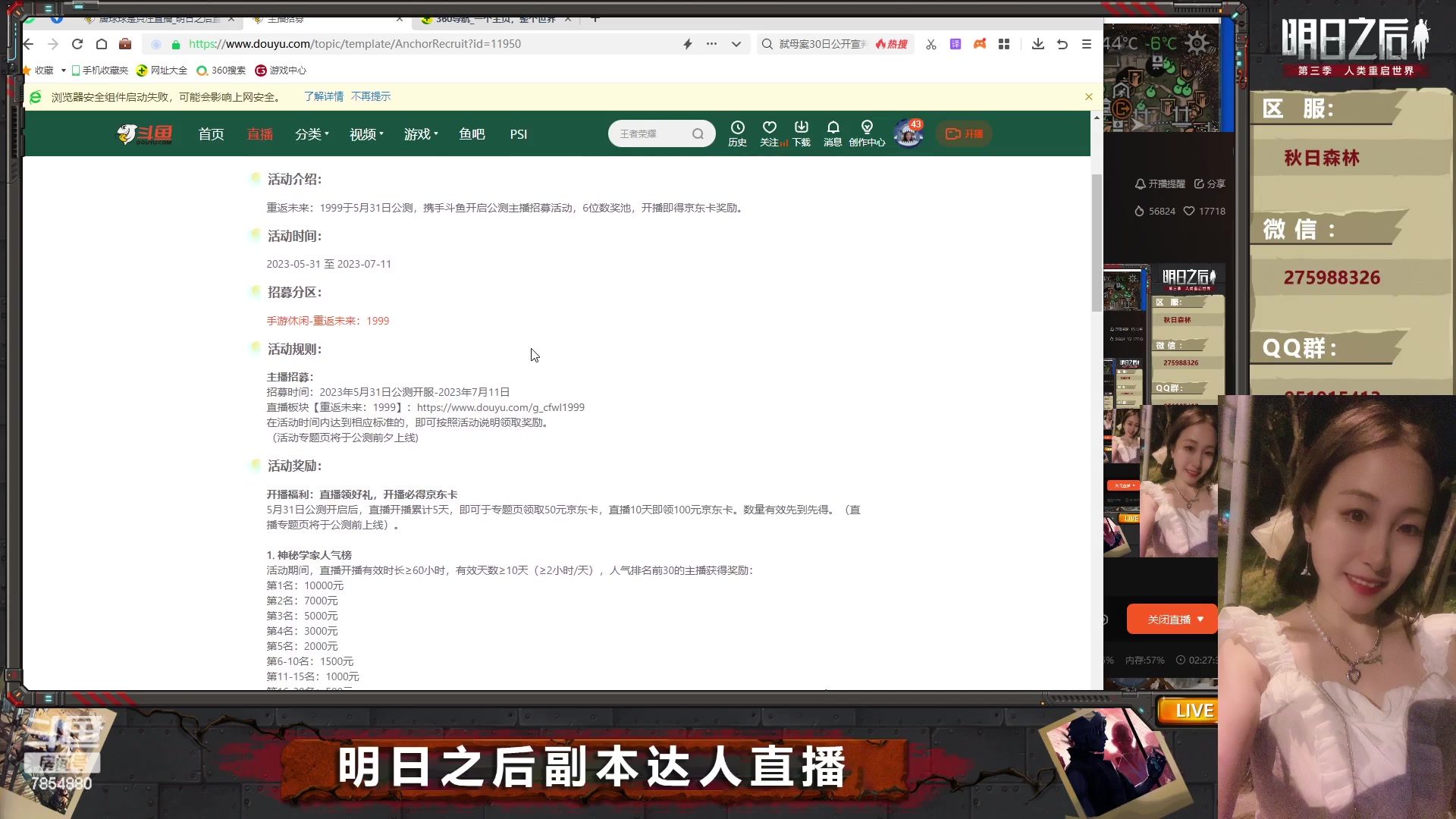Open 360搜索 bookmark
The width and height of the screenshot is (1456, 819).
(x=221, y=71)
